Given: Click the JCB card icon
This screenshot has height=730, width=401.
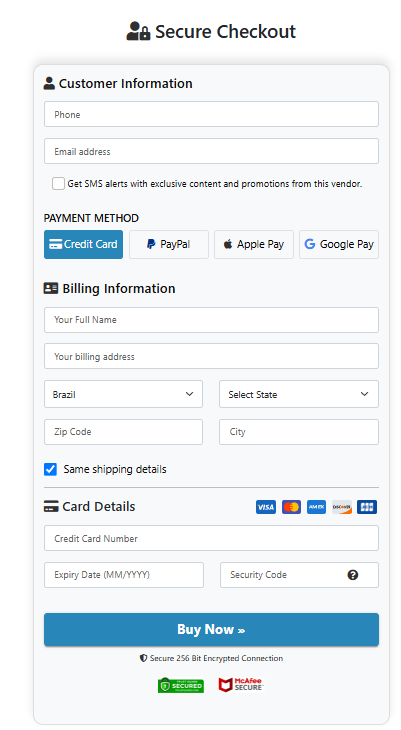Looking at the screenshot, I should 367,507.
